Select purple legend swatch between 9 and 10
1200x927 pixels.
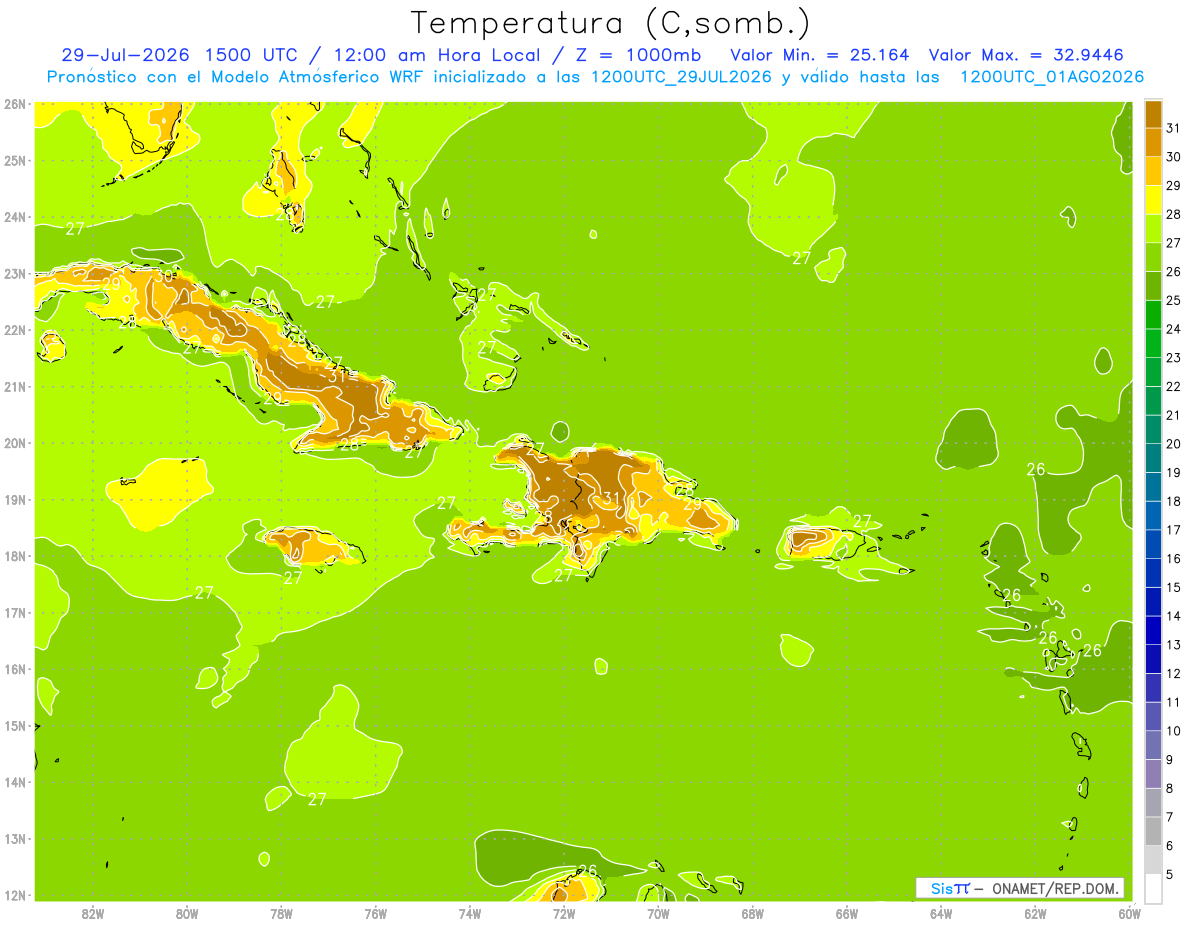pyautogui.click(x=1153, y=745)
